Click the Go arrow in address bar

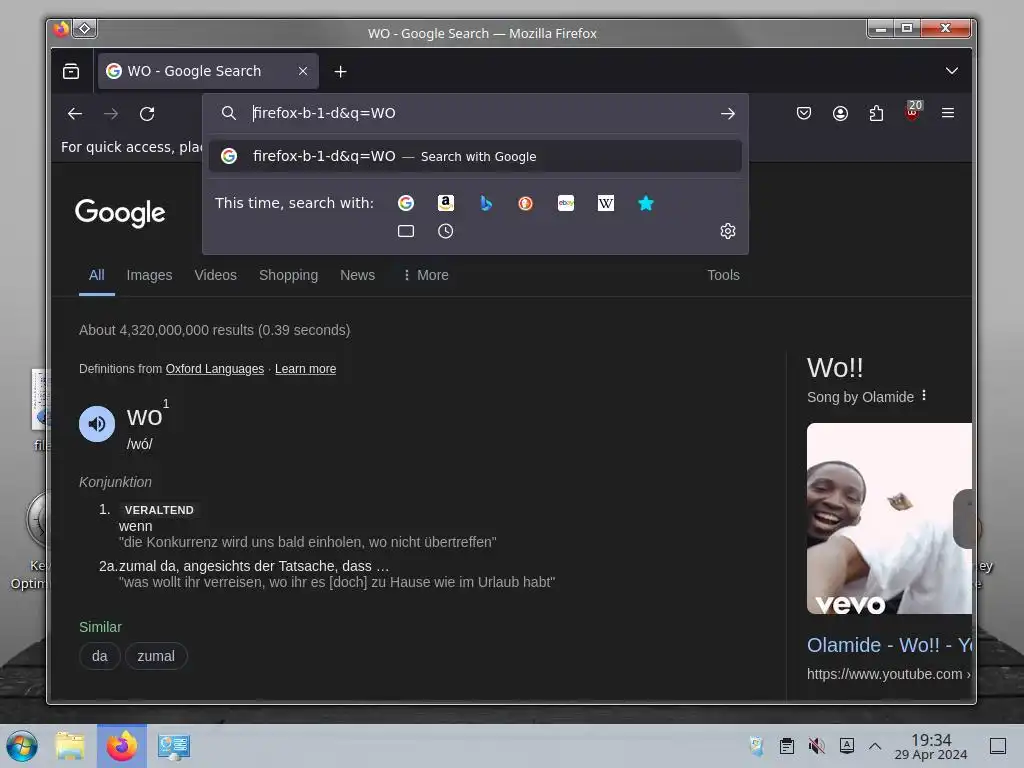click(x=728, y=114)
